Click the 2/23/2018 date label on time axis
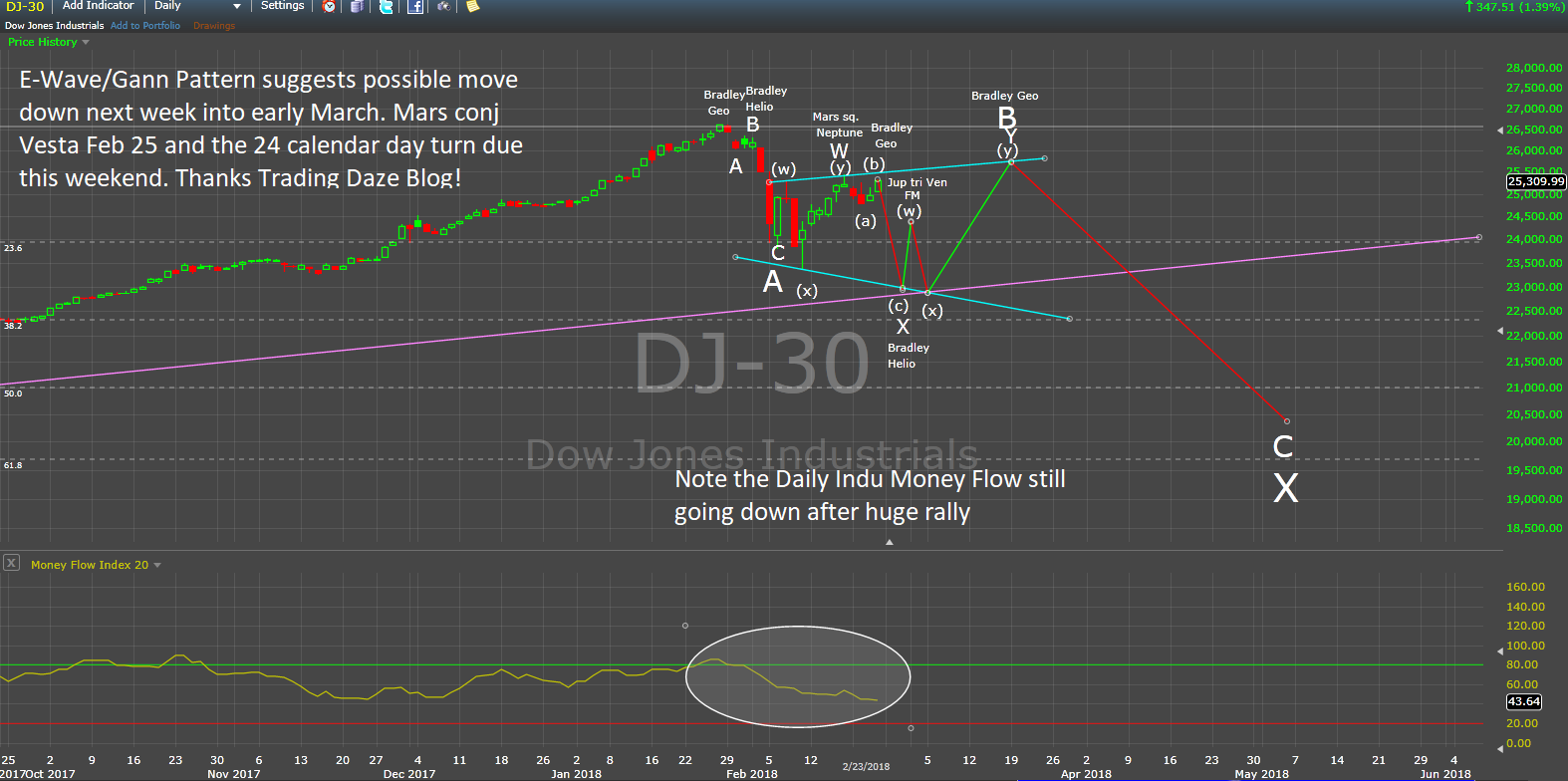 tap(866, 767)
